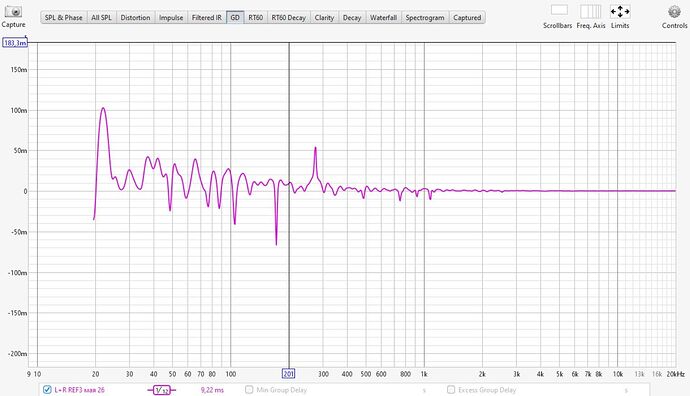Click the -200m vertical axis label

pyautogui.click(x=18, y=354)
